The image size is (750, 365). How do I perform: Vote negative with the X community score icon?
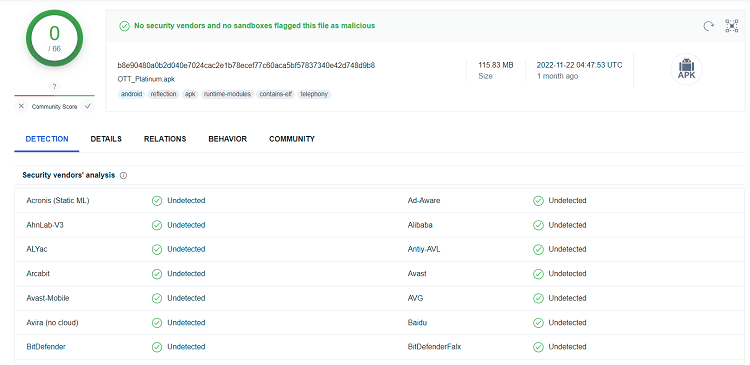21,107
